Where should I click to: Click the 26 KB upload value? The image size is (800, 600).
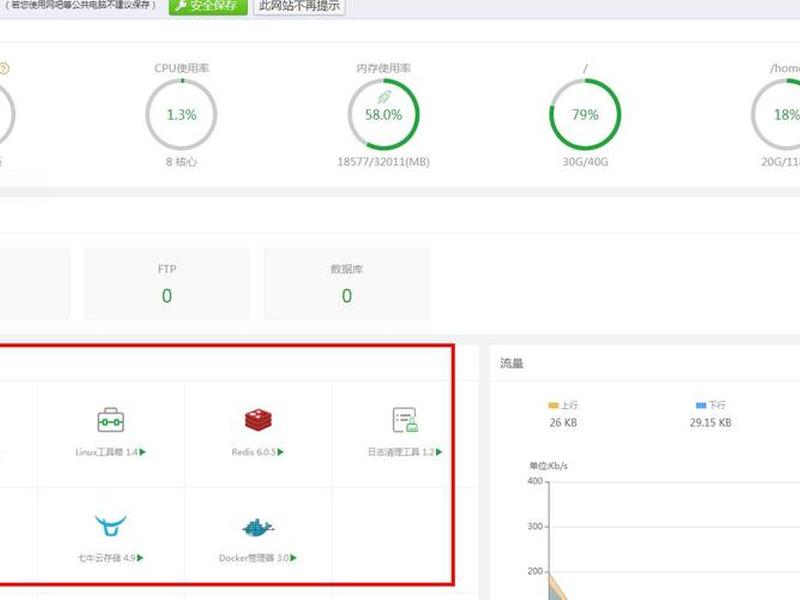click(x=563, y=423)
